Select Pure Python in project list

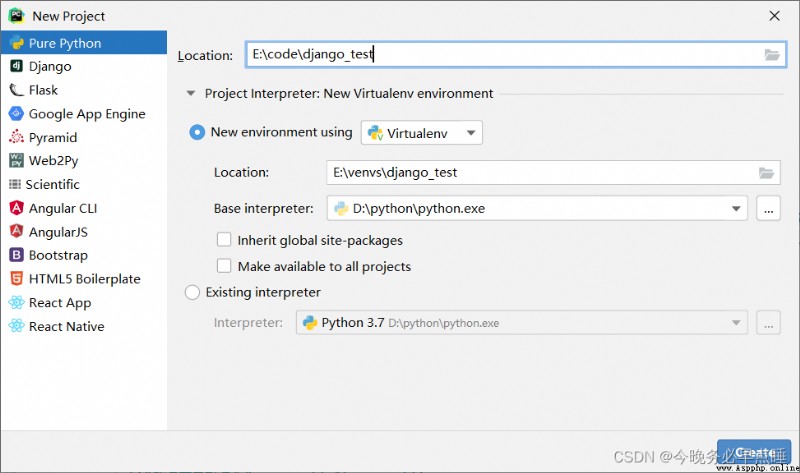tap(84, 42)
